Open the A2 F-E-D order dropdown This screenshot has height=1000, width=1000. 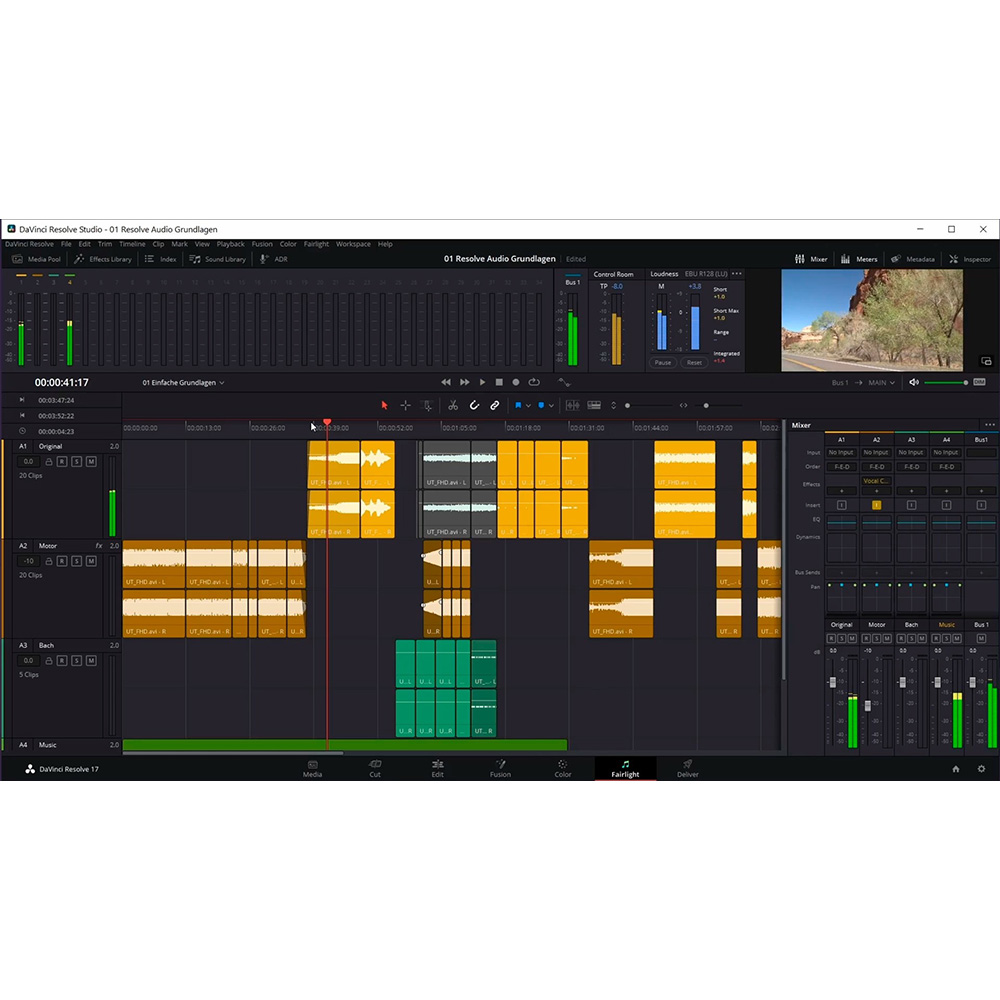pos(876,466)
